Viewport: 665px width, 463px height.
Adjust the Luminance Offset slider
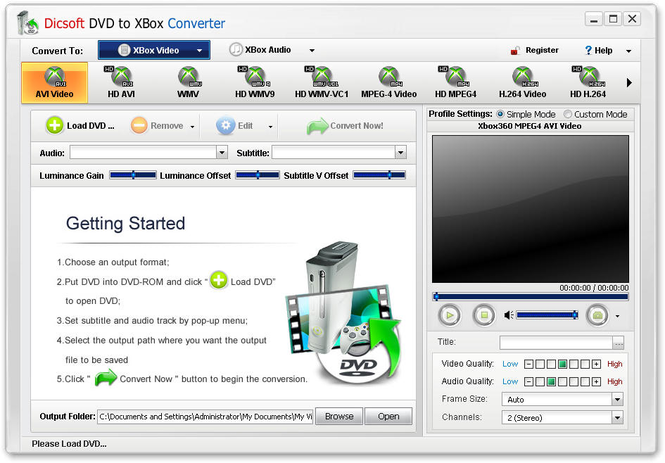click(257, 175)
